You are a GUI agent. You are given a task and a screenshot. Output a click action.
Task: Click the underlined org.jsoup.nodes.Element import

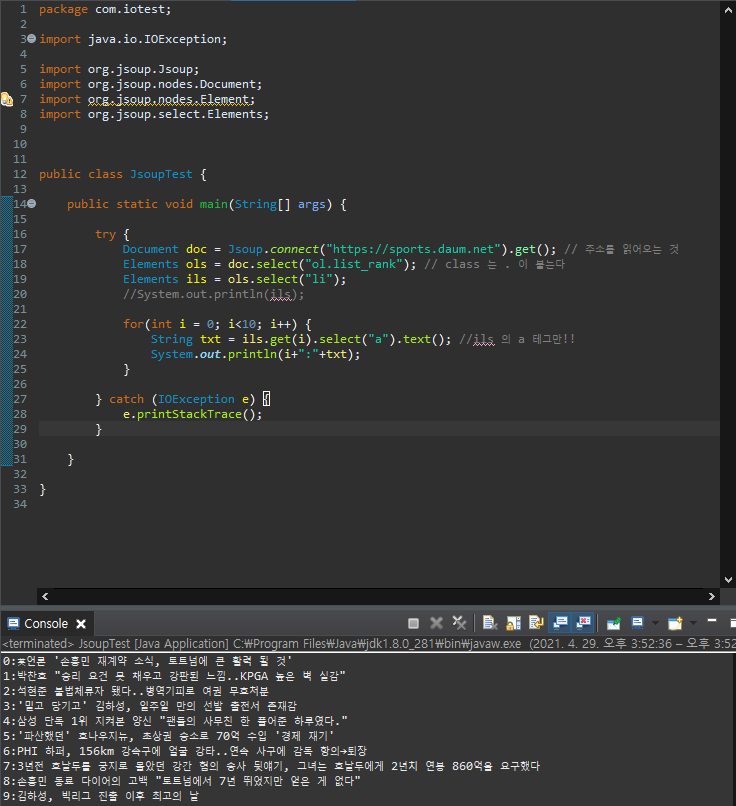pyautogui.click(x=171, y=99)
